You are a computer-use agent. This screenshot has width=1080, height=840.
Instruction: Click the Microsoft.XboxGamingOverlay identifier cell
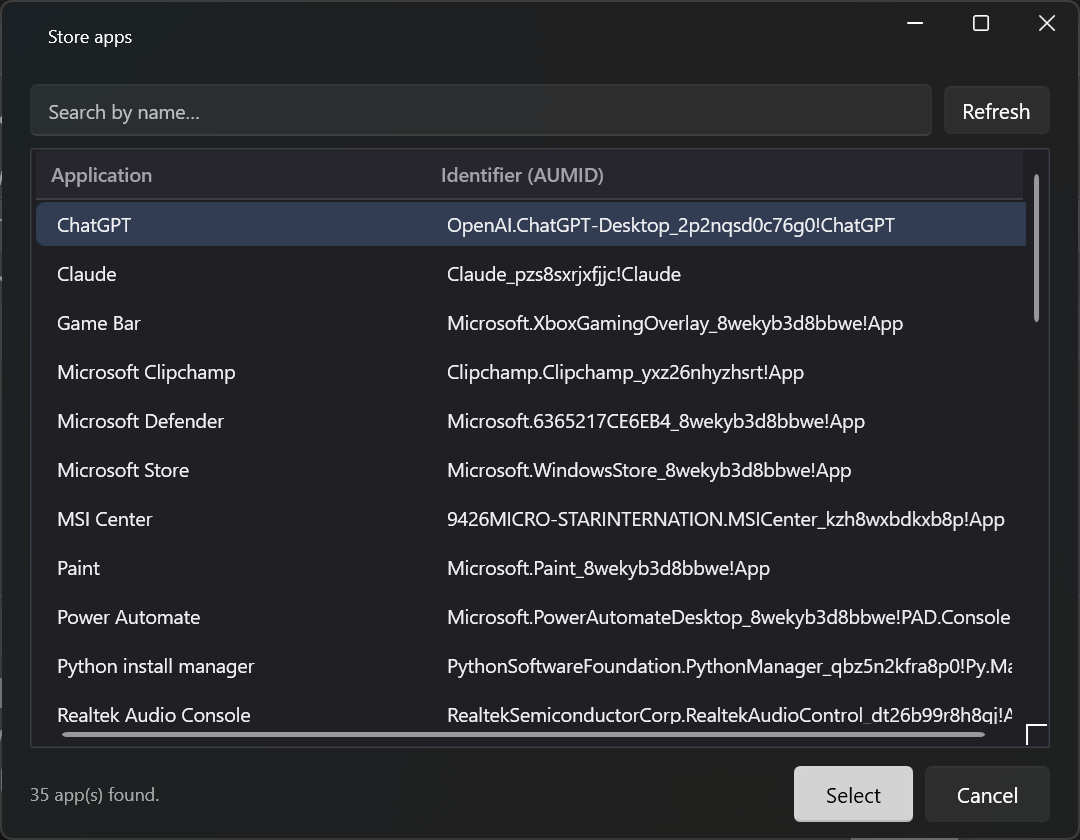674,323
